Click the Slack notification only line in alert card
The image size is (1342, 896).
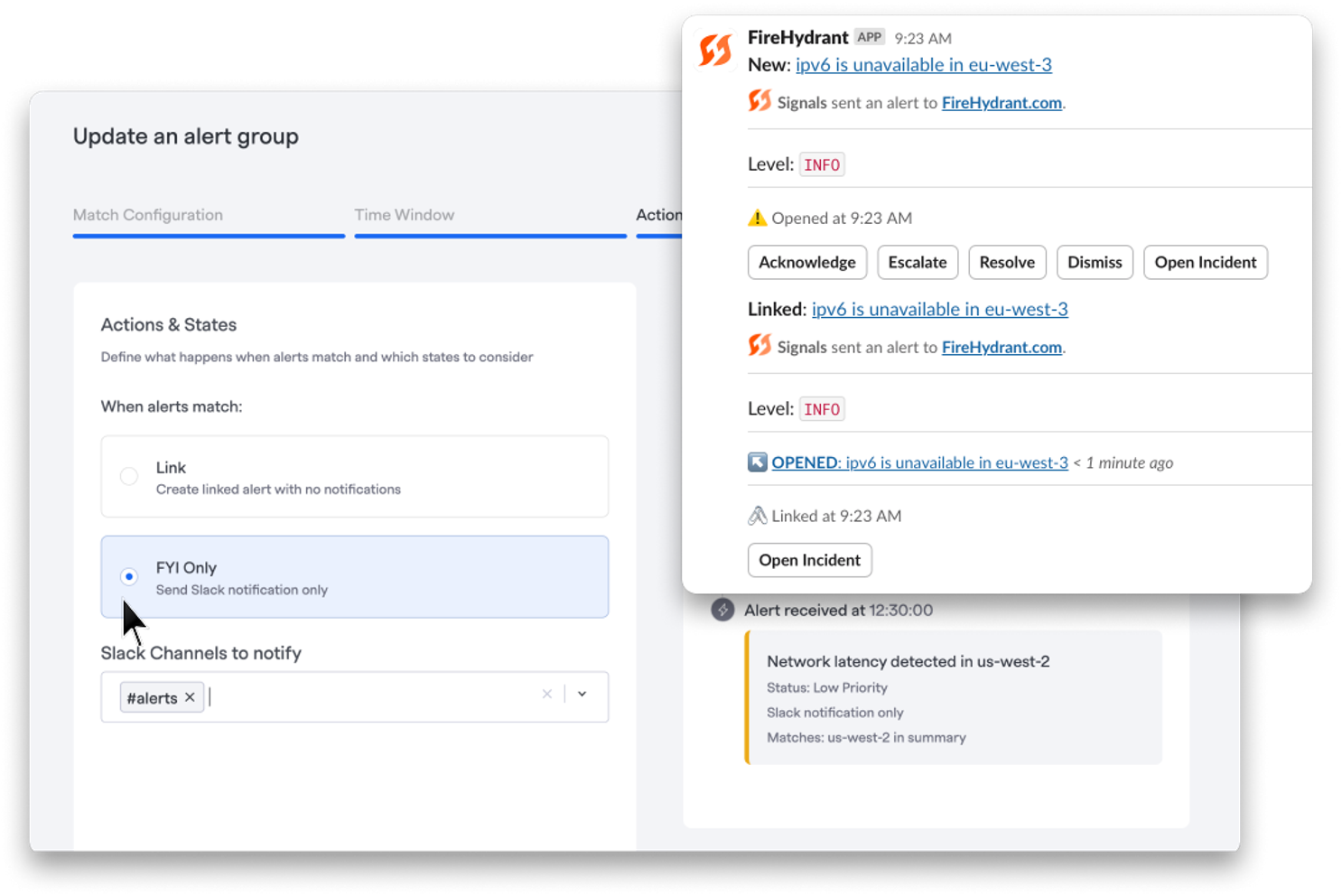click(x=835, y=713)
